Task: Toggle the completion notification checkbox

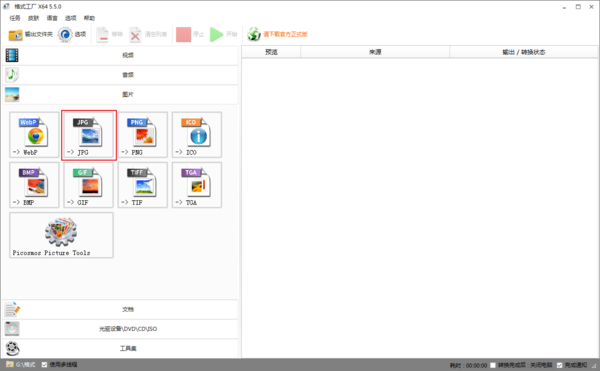Action: [559, 365]
